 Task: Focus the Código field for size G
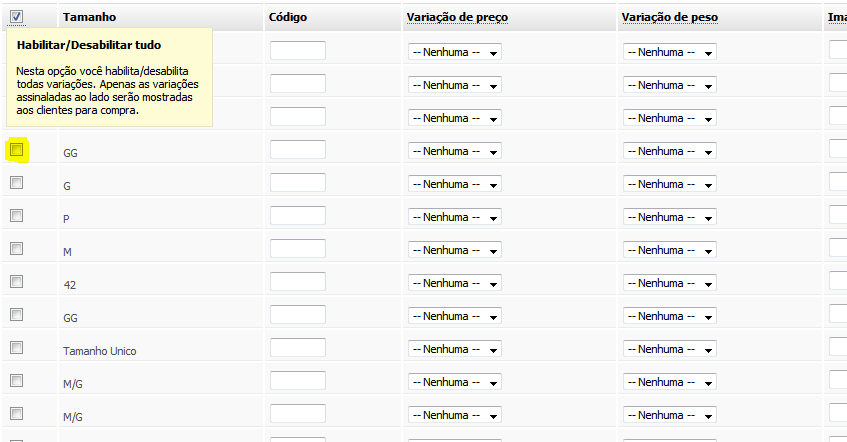click(x=298, y=183)
